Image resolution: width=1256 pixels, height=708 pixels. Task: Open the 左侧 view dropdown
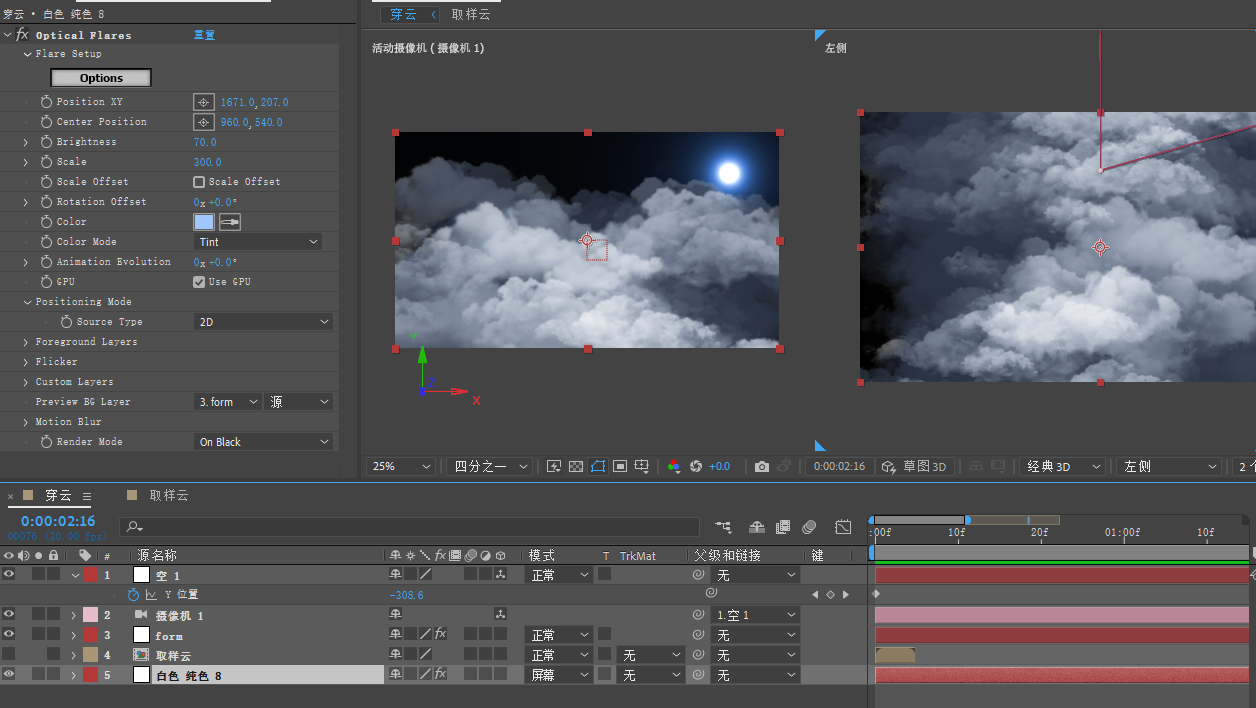point(1168,466)
